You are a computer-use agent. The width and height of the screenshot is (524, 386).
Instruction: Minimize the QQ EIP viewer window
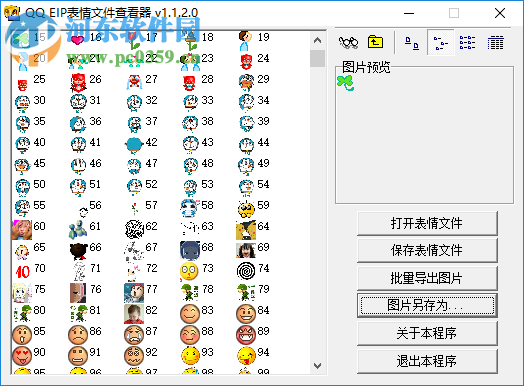pos(409,13)
